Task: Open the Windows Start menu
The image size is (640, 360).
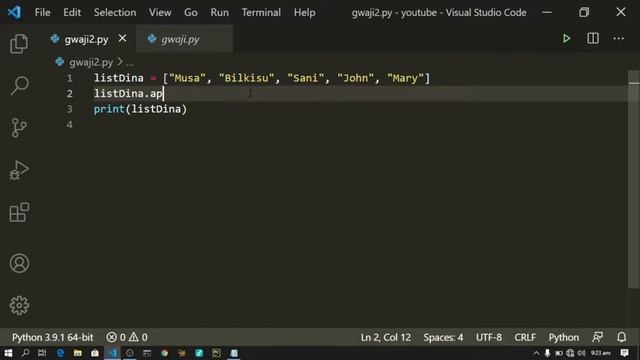Action: click(x=8, y=353)
